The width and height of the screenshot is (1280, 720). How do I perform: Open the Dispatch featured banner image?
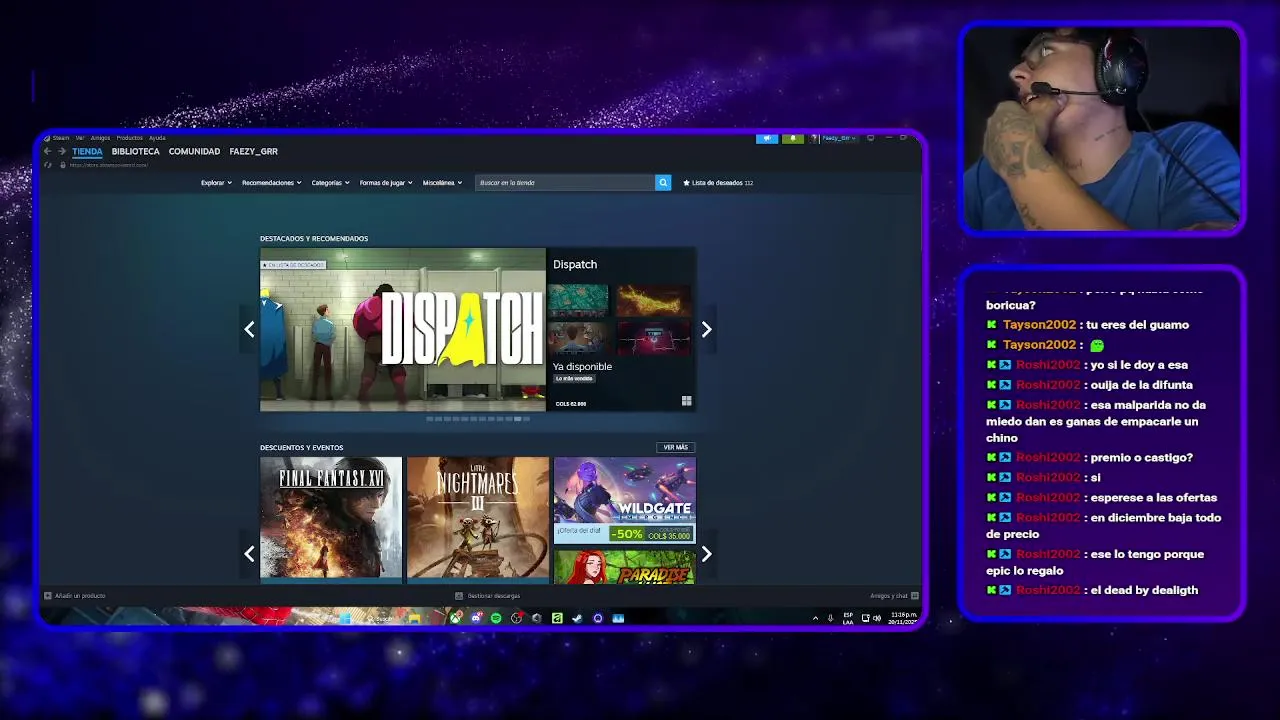tap(403, 329)
